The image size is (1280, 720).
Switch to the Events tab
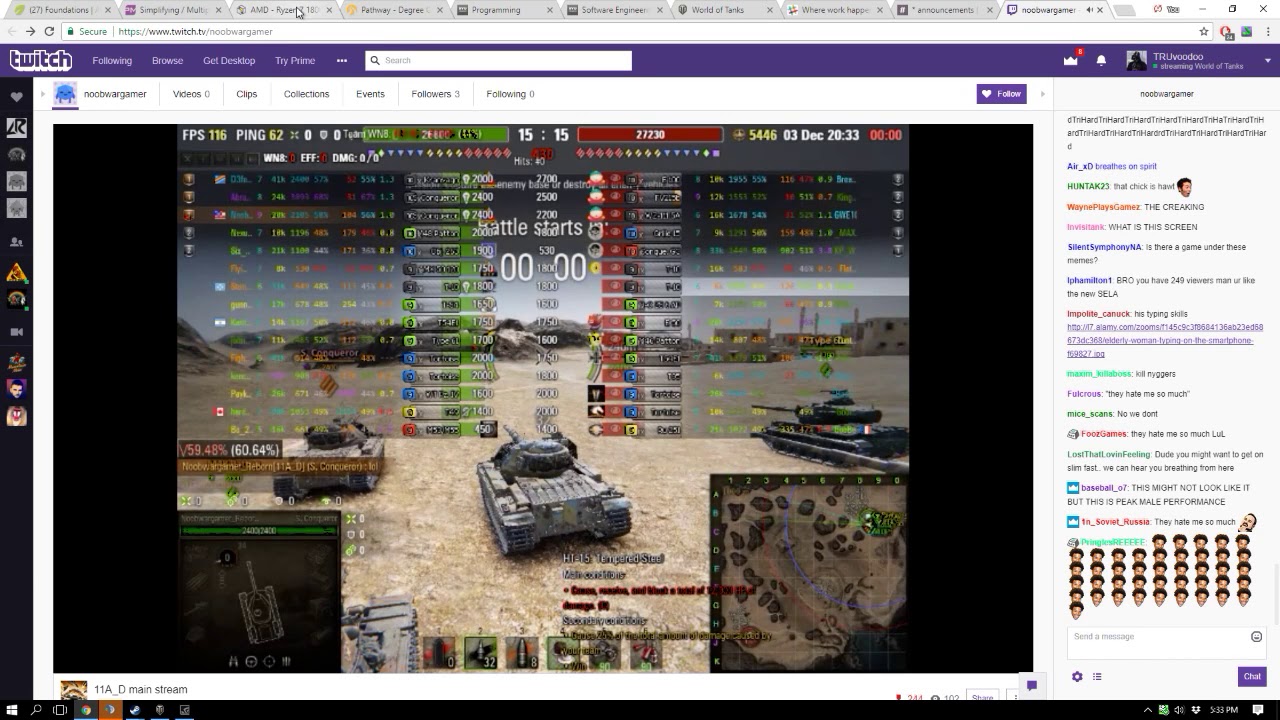(370, 94)
